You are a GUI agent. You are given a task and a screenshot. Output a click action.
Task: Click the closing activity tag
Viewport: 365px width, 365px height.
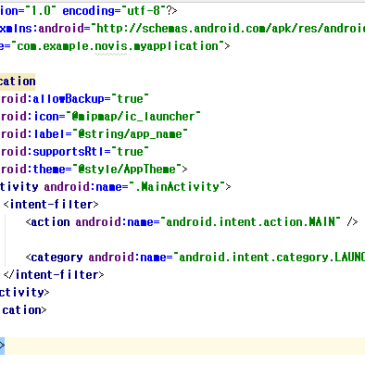[x=24, y=293]
